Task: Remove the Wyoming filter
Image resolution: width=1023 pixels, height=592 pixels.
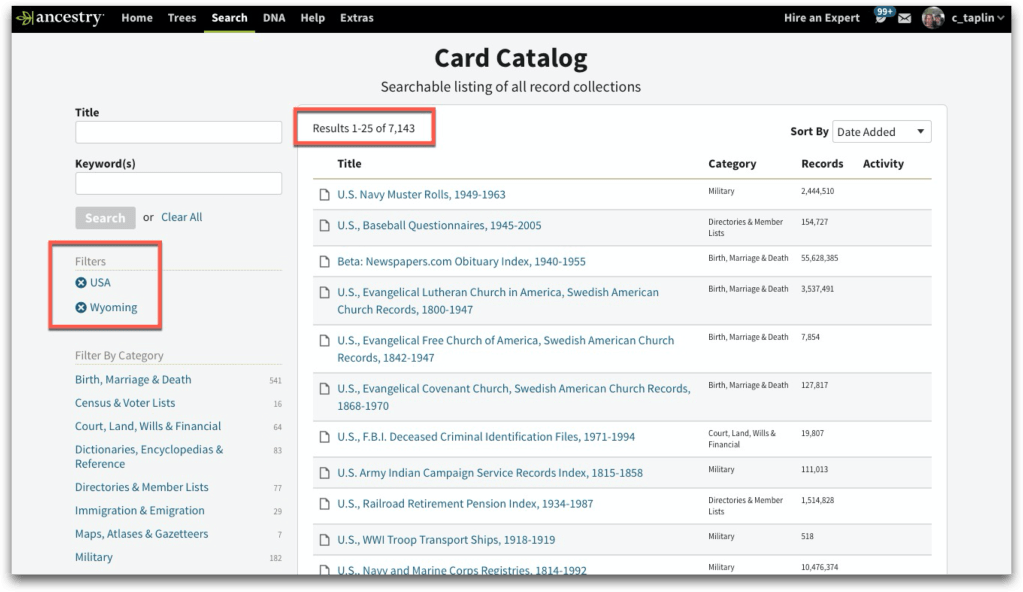Action: pyautogui.click(x=81, y=308)
